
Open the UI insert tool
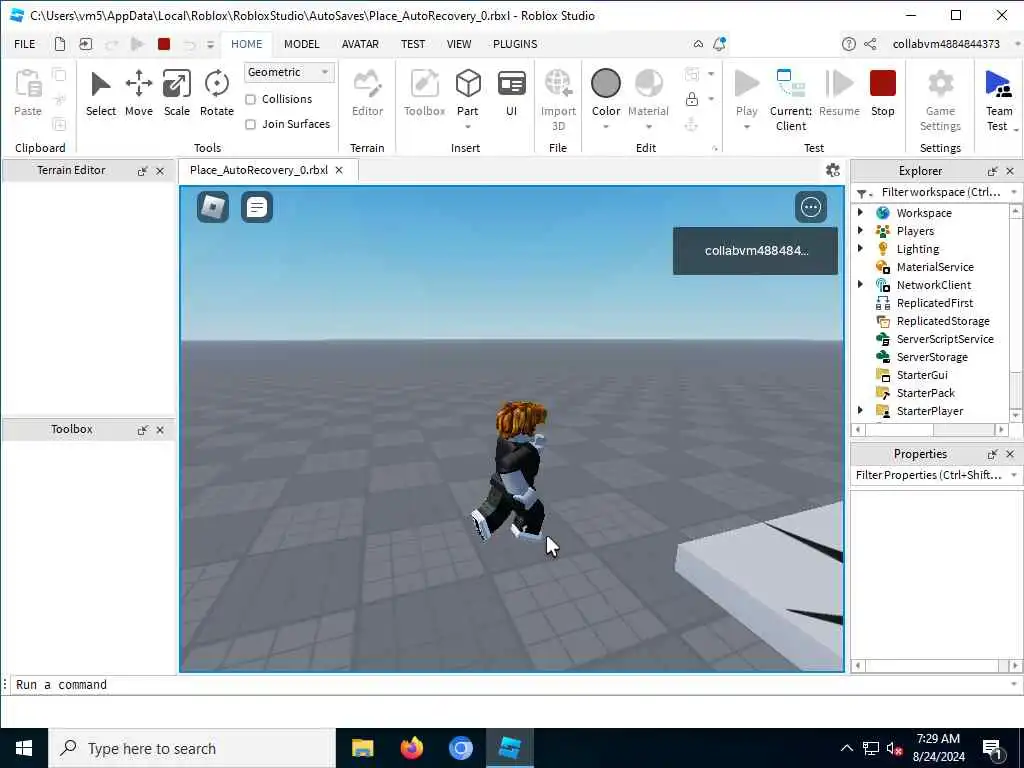tap(511, 94)
